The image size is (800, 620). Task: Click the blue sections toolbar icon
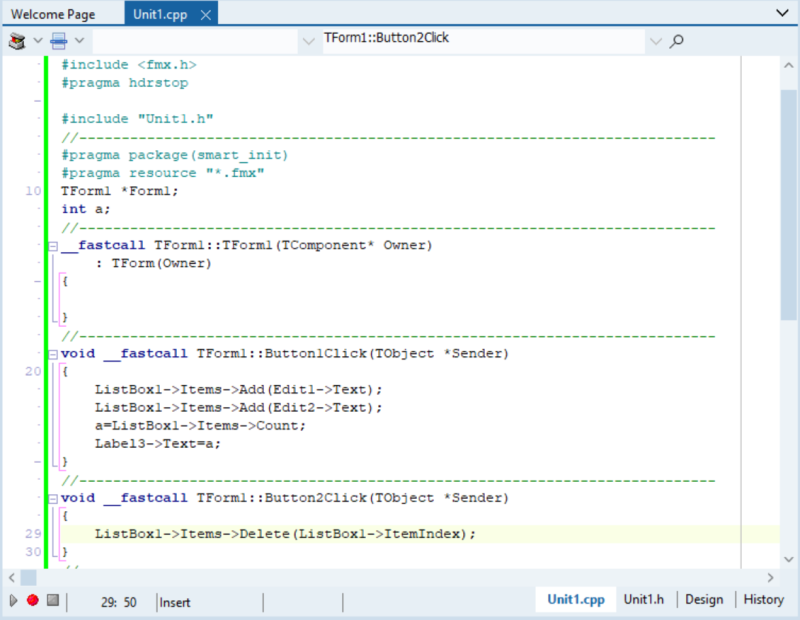click(59, 40)
